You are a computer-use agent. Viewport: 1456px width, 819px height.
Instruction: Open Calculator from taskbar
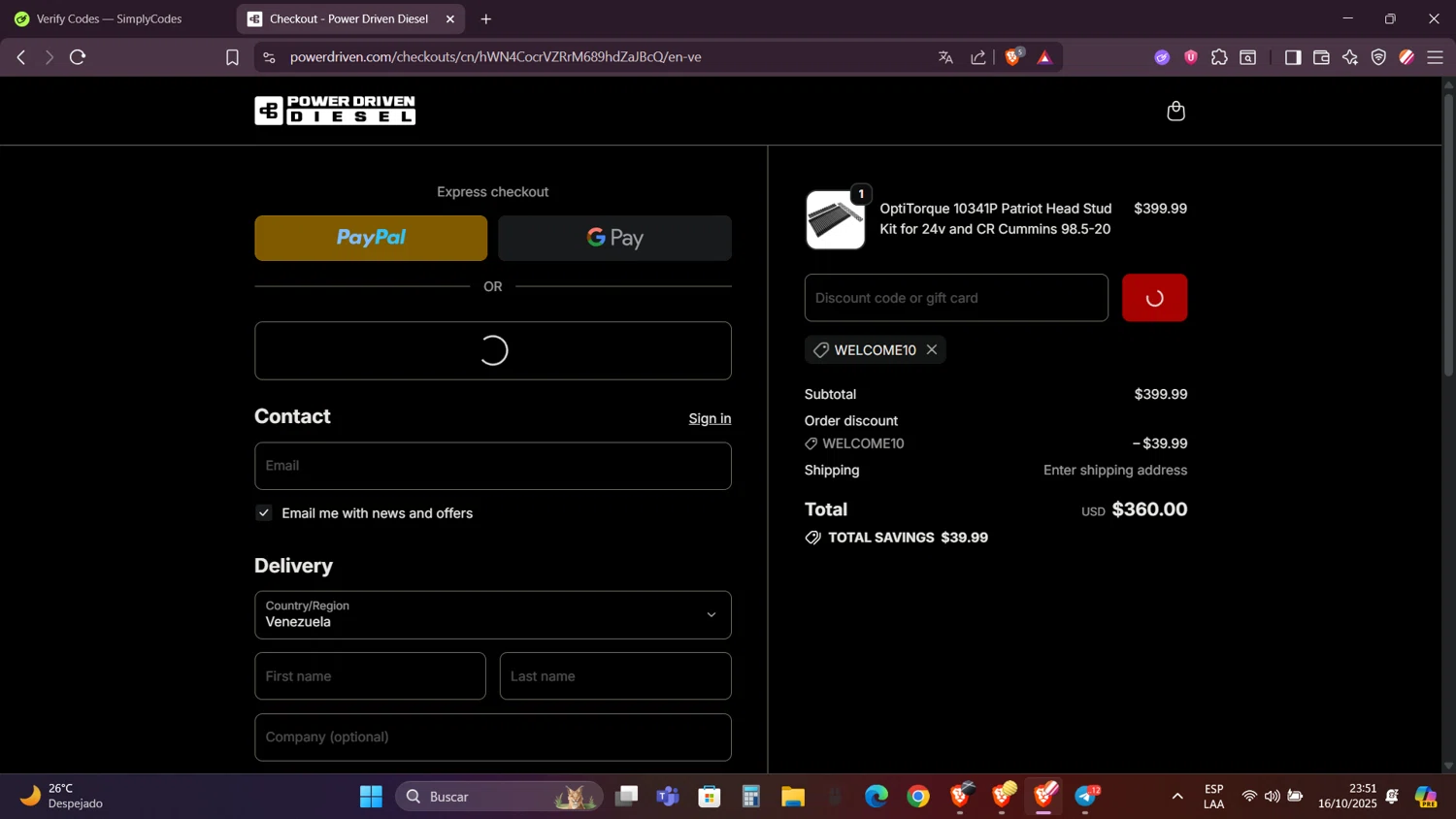click(751, 797)
